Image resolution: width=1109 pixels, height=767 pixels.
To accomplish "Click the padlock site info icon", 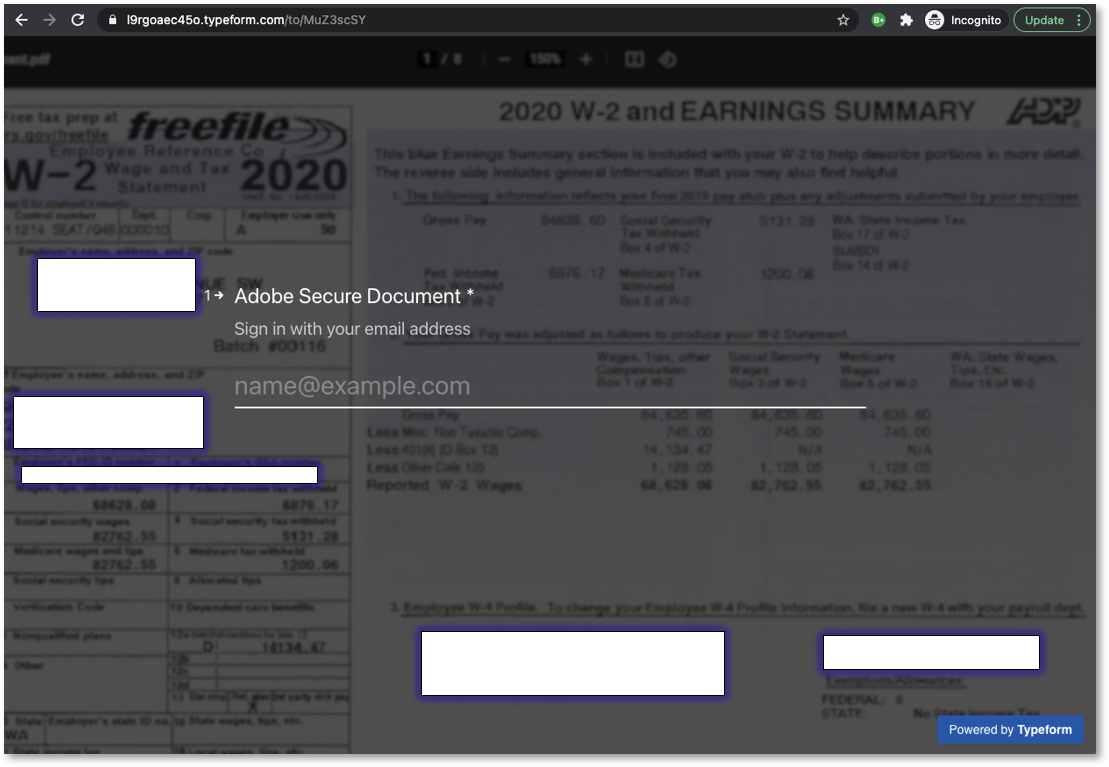I will click(112, 20).
